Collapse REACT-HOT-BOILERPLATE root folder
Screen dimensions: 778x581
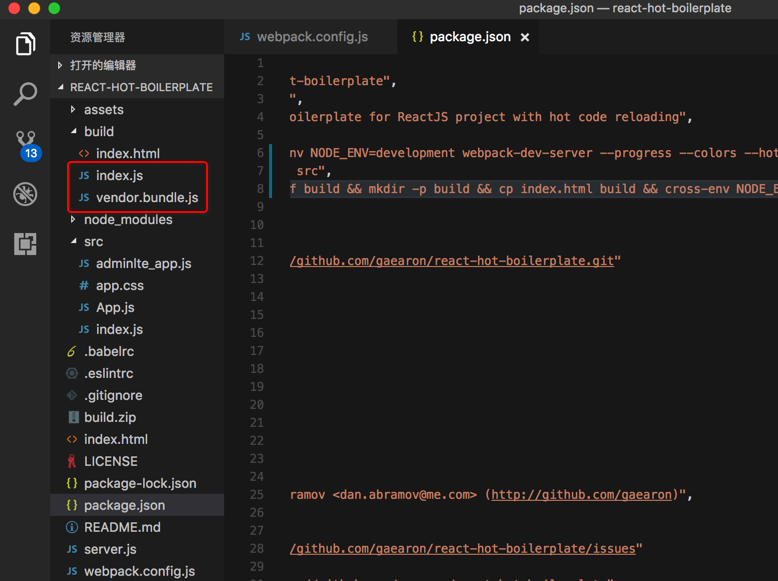(x=137, y=87)
